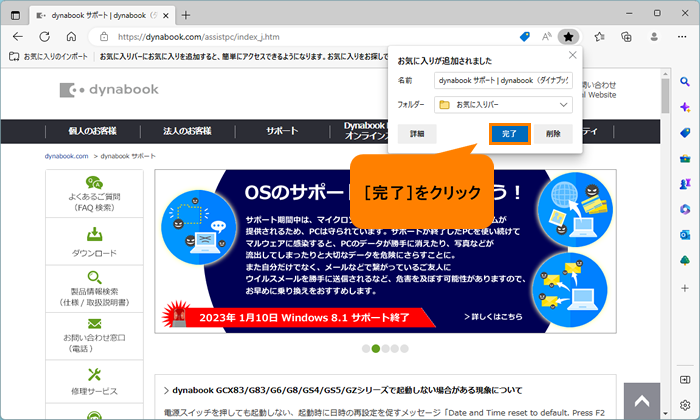
Task: Click the site info lock icon
Action: [x=104, y=37]
